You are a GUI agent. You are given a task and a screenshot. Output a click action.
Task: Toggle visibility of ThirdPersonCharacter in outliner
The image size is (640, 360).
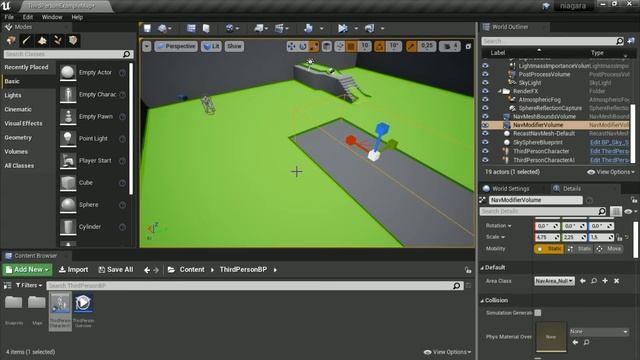coord(485,151)
